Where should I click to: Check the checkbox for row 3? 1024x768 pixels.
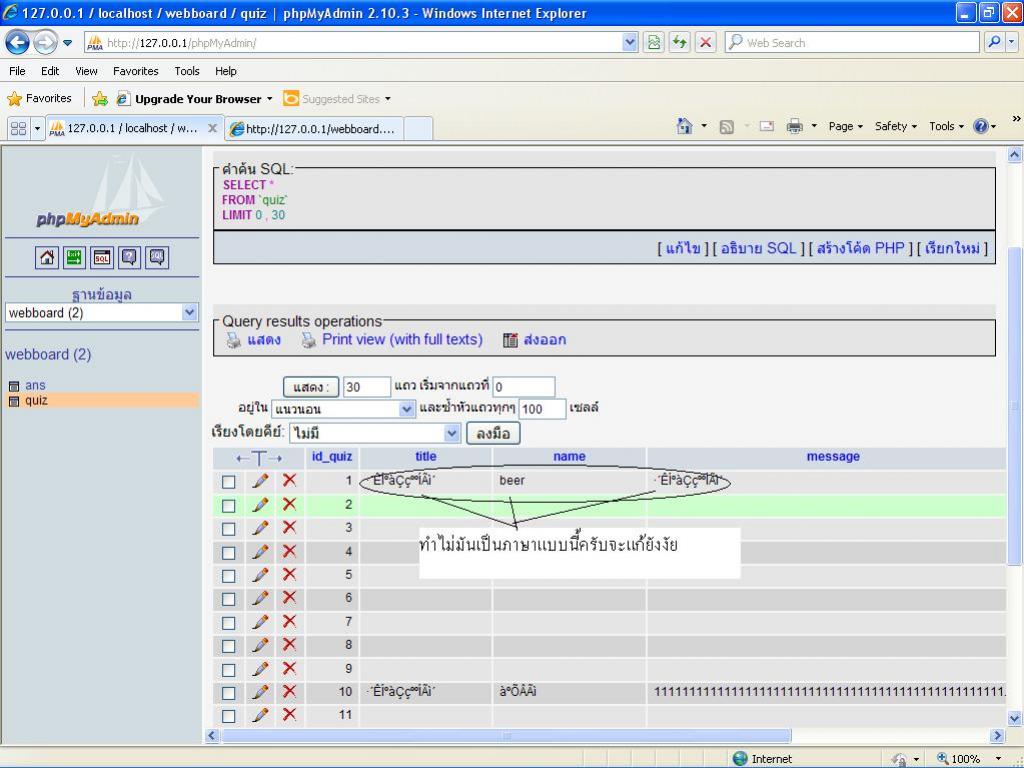tap(229, 529)
